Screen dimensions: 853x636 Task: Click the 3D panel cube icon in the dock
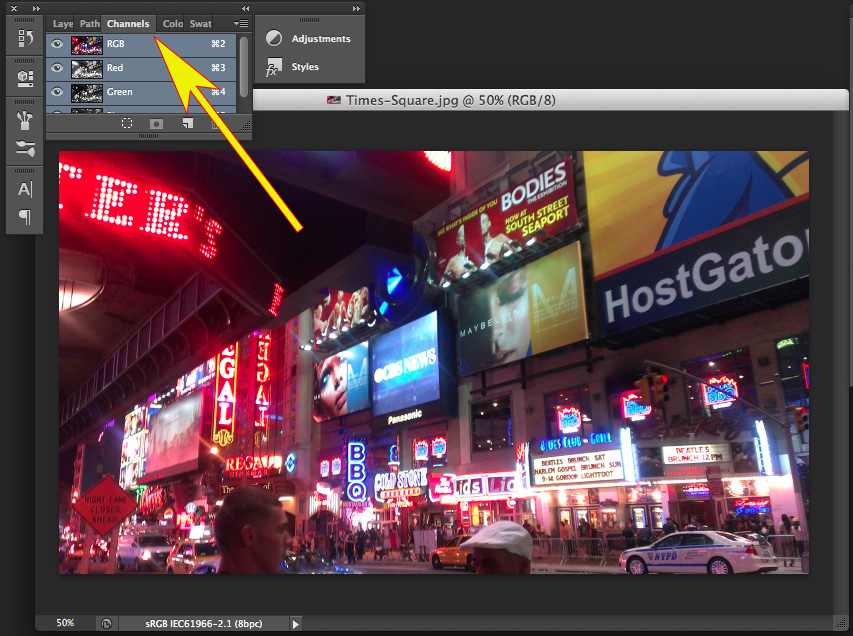point(24,75)
